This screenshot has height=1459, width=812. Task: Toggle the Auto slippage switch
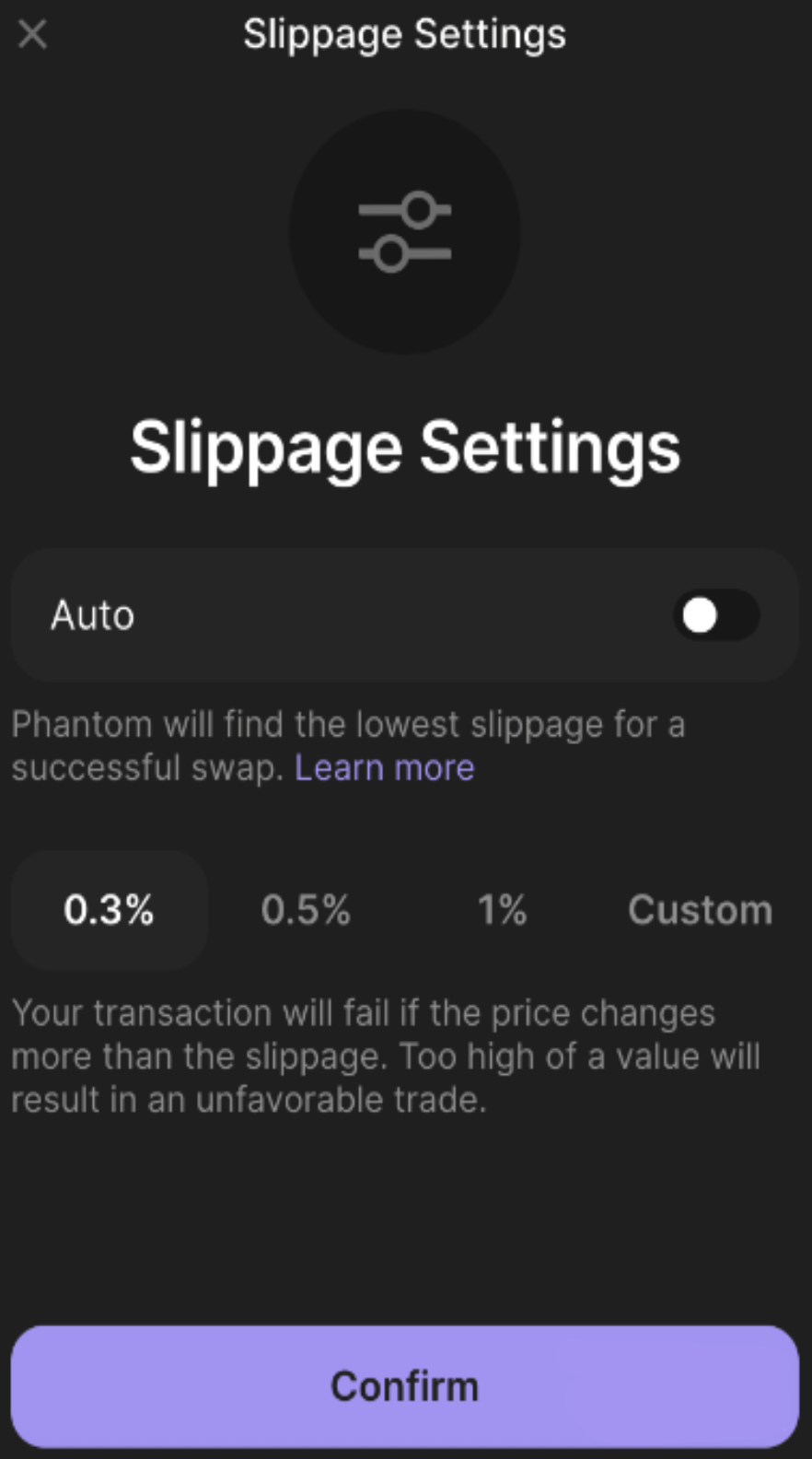click(715, 615)
